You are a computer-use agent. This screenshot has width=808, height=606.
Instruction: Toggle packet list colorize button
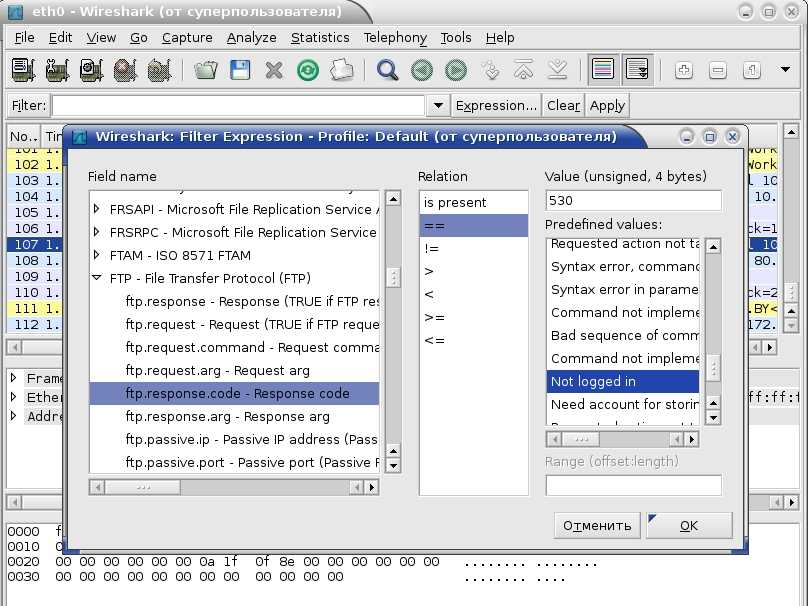click(602, 70)
